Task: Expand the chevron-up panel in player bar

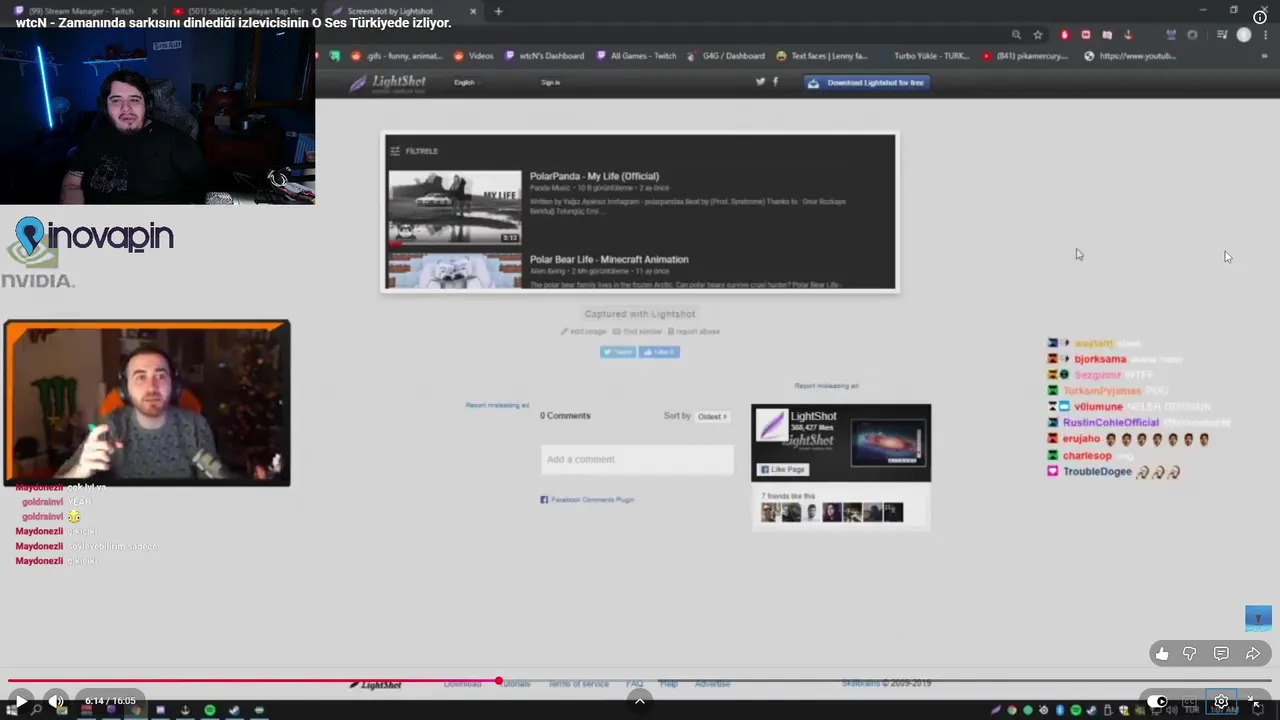Action: click(x=639, y=701)
